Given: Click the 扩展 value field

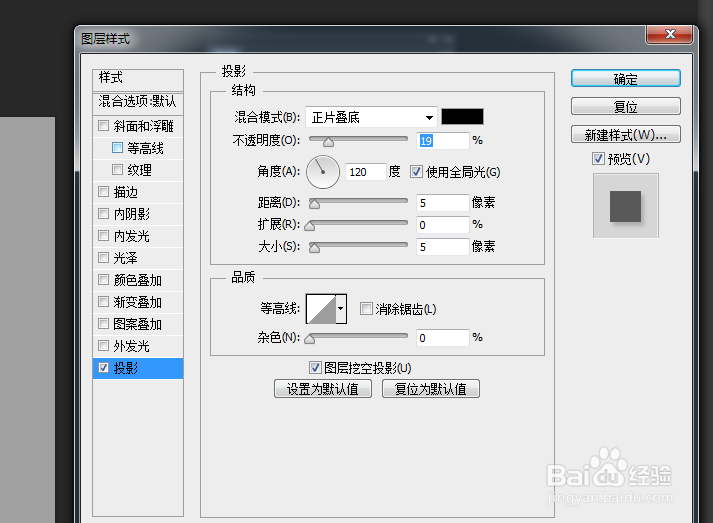Looking at the screenshot, I should point(442,225).
